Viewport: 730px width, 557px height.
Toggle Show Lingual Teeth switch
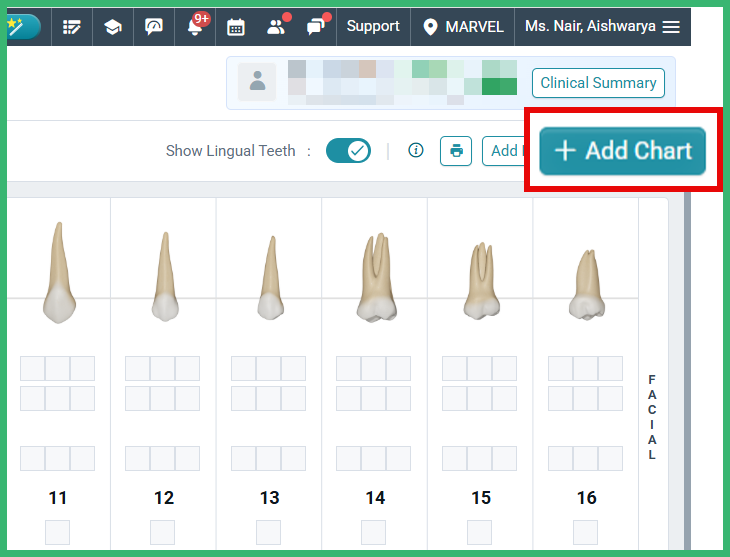(349, 151)
